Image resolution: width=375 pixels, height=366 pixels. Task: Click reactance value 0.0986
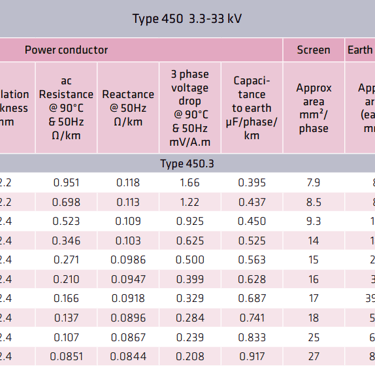(x=128, y=260)
